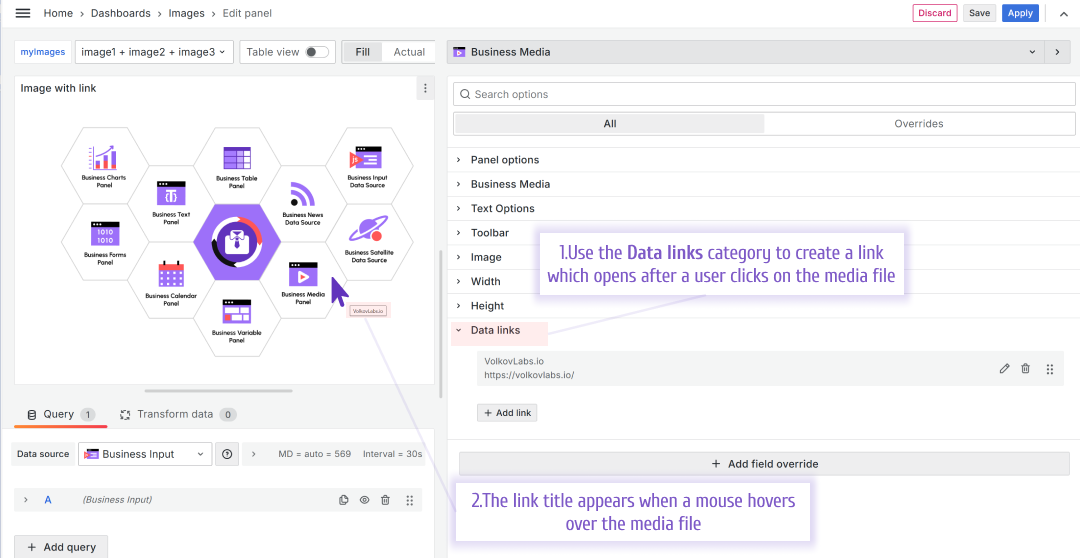The image size is (1080, 558).
Task: Hide query A using eye icon
Action: click(364, 500)
